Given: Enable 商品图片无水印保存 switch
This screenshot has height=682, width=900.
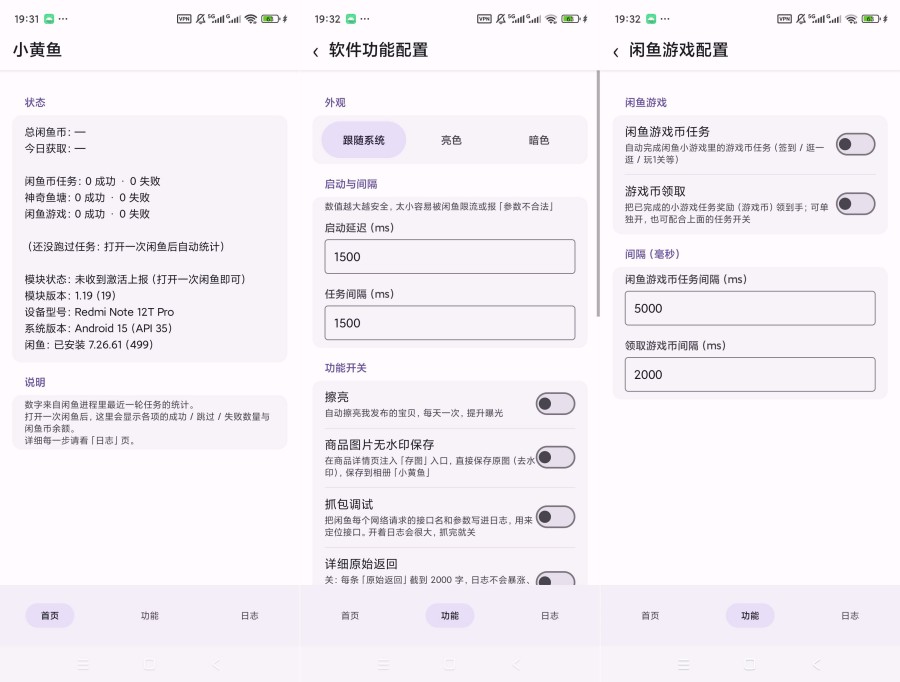Looking at the screenshot, I should pyautogui.click(x=555, y=457).
